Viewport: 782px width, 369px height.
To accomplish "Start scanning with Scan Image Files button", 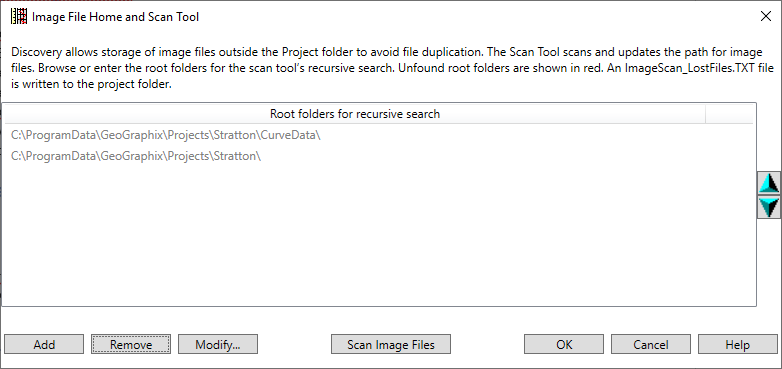I will pos(391,344).
